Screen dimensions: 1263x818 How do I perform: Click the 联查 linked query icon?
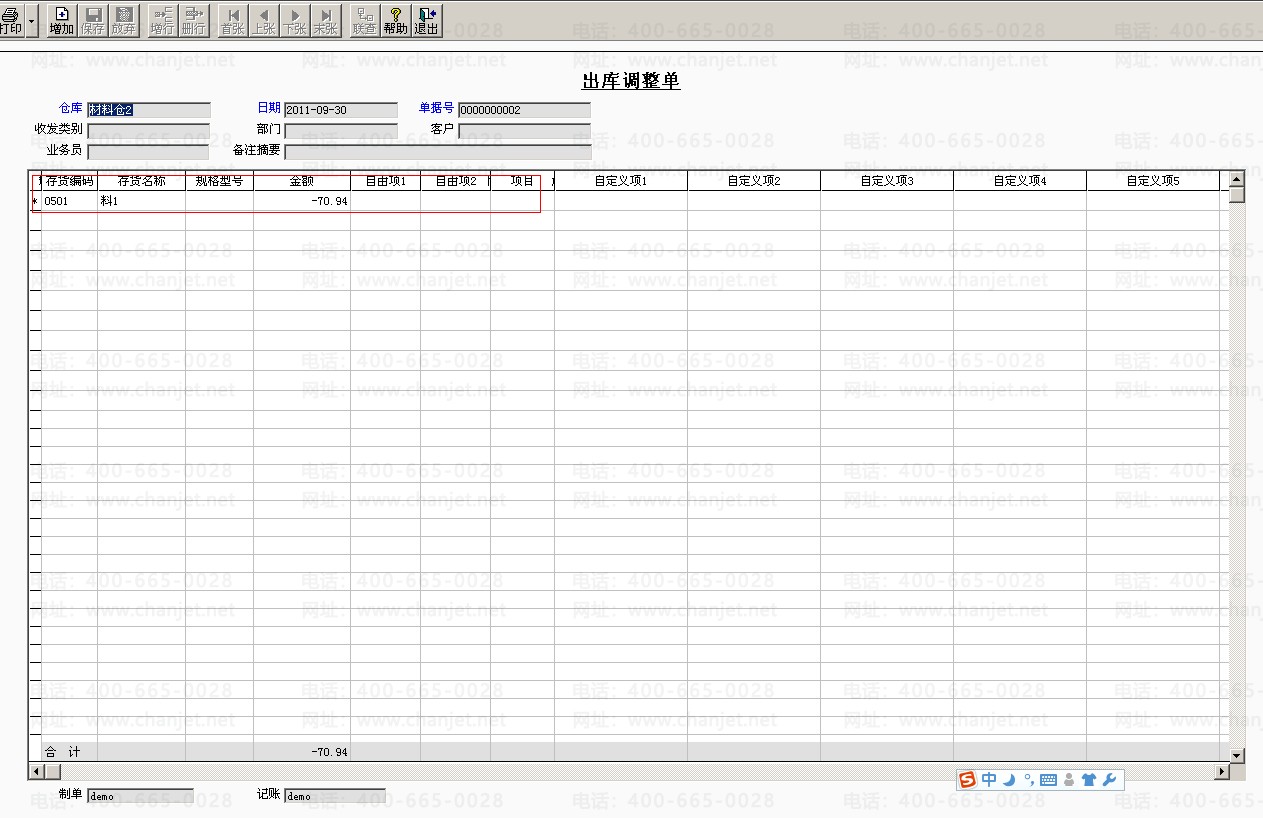tap(365, 20)
